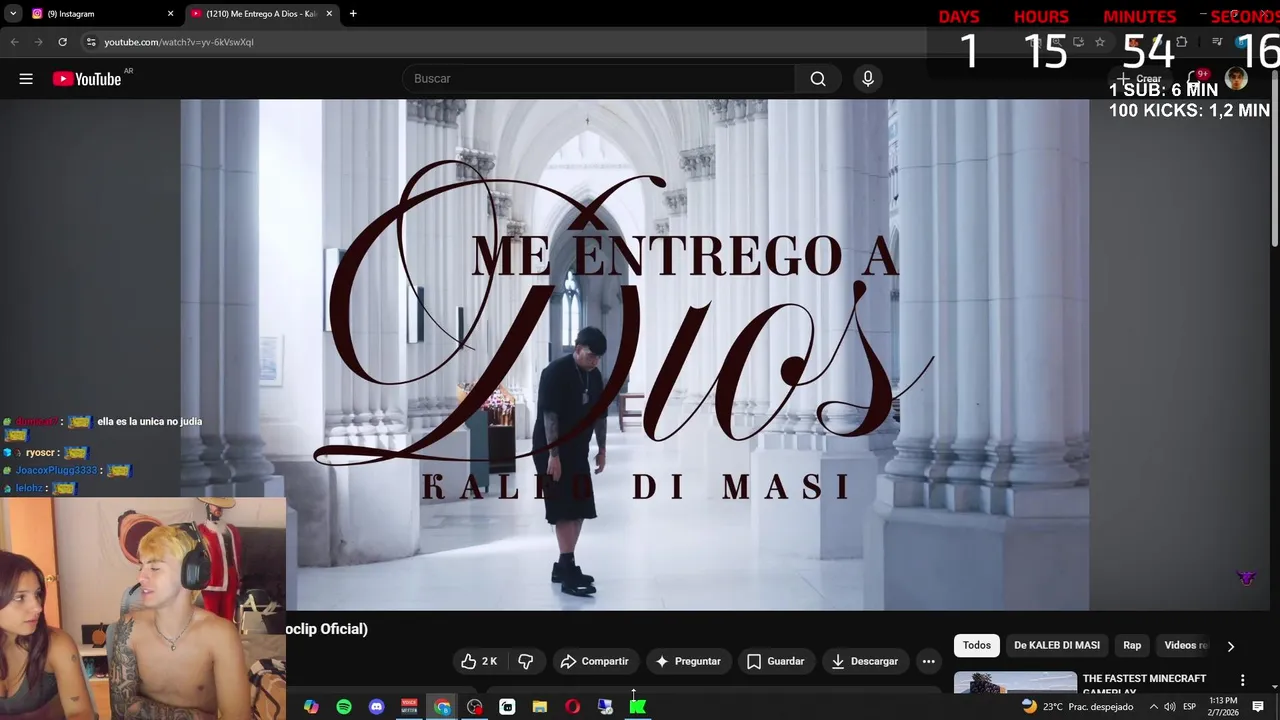Open File Explorer from the taskbar
Viewport: 1280px width, 720px height.
[540, 707]
